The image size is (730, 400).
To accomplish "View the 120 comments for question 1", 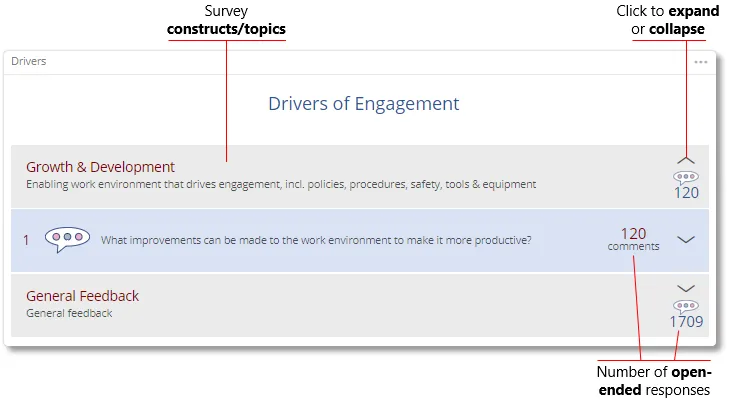I will click(x=633, y=239).
